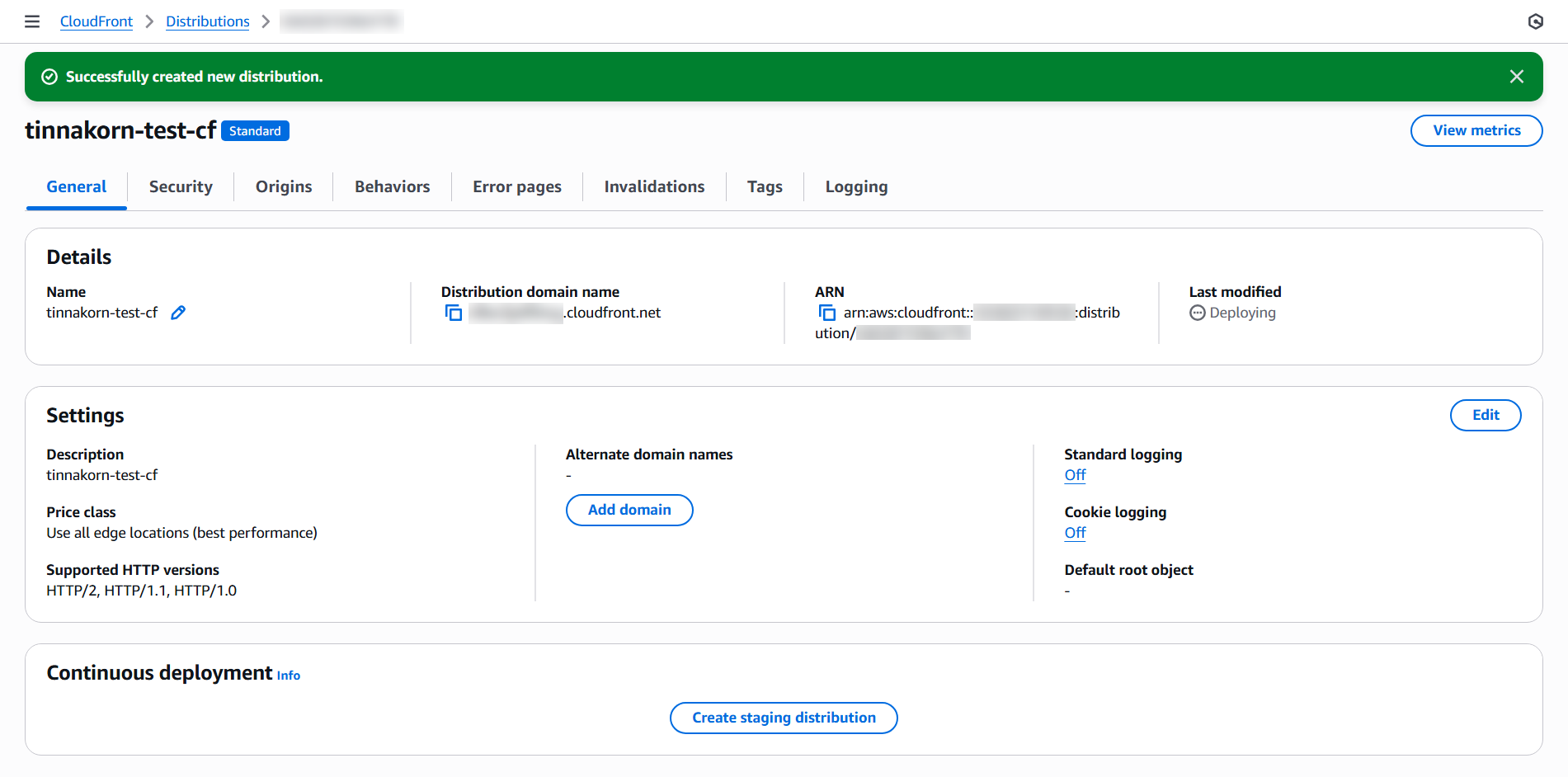Navigate to Distributions breadcrumb link

click(x=208, y=21)
